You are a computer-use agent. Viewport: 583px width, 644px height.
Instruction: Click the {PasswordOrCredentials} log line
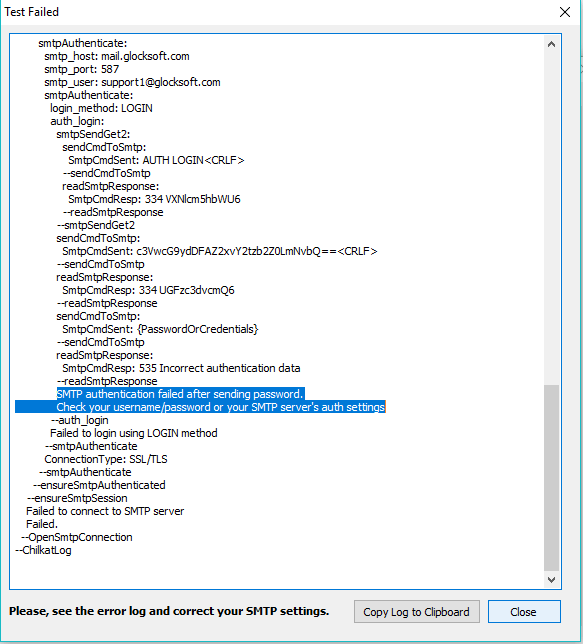(160, 329)
